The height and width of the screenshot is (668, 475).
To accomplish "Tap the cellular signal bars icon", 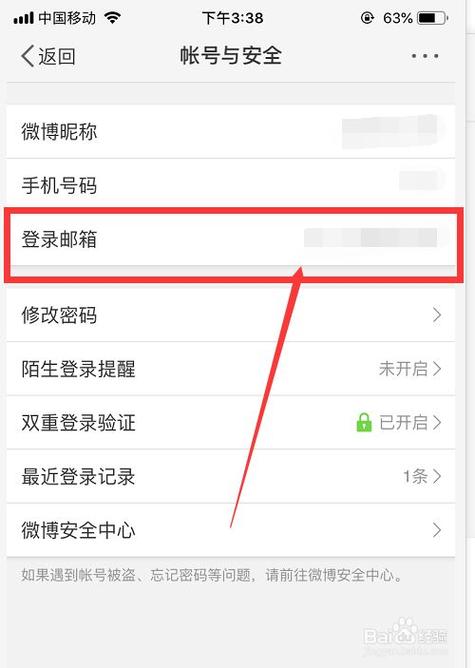I will click(x=23, y=18).
